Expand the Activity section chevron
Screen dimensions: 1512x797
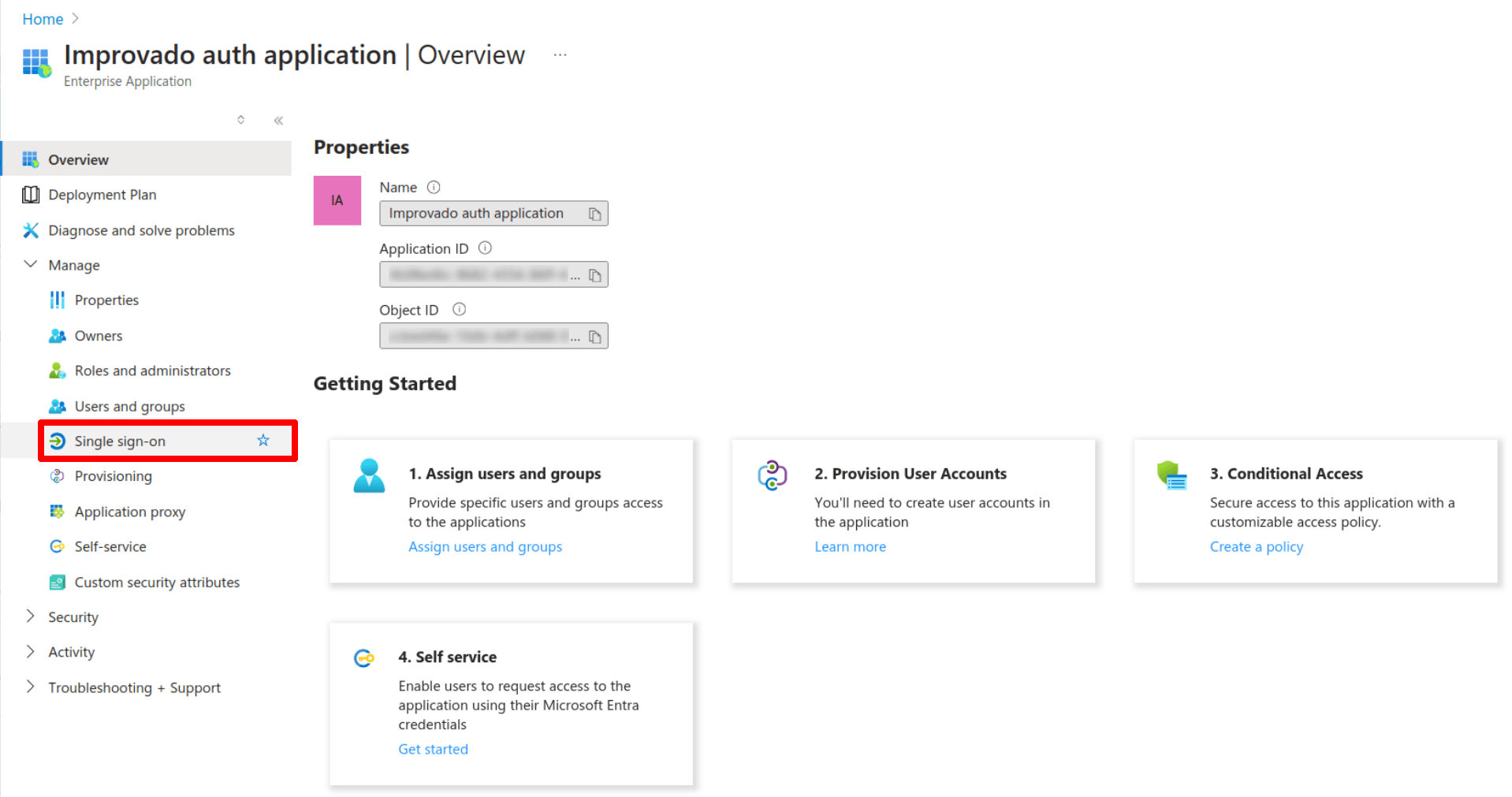[31, 651]
